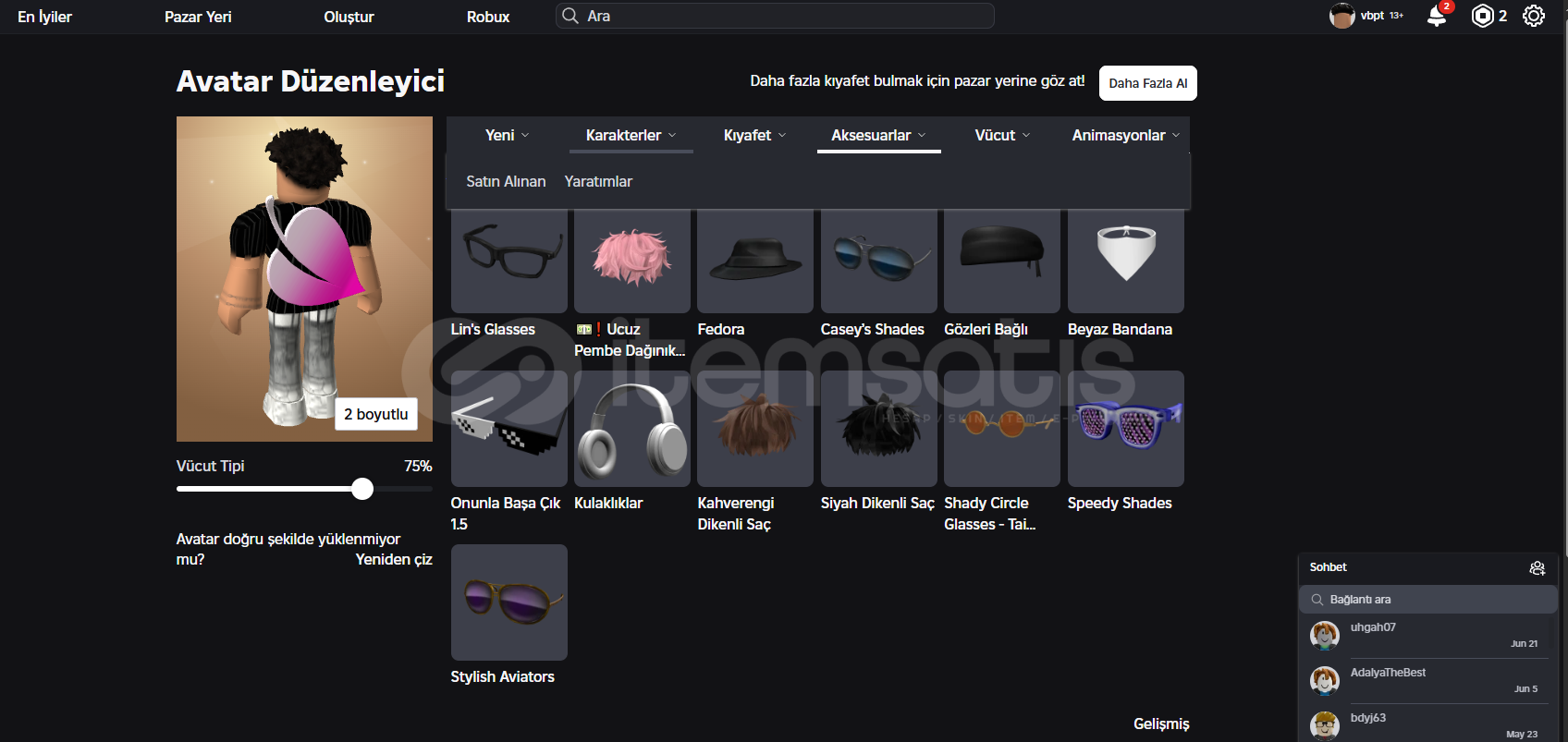Expand the Yeni dropdown tab
The height and width of the screenshot is (742, 1568).
[508, 135]
